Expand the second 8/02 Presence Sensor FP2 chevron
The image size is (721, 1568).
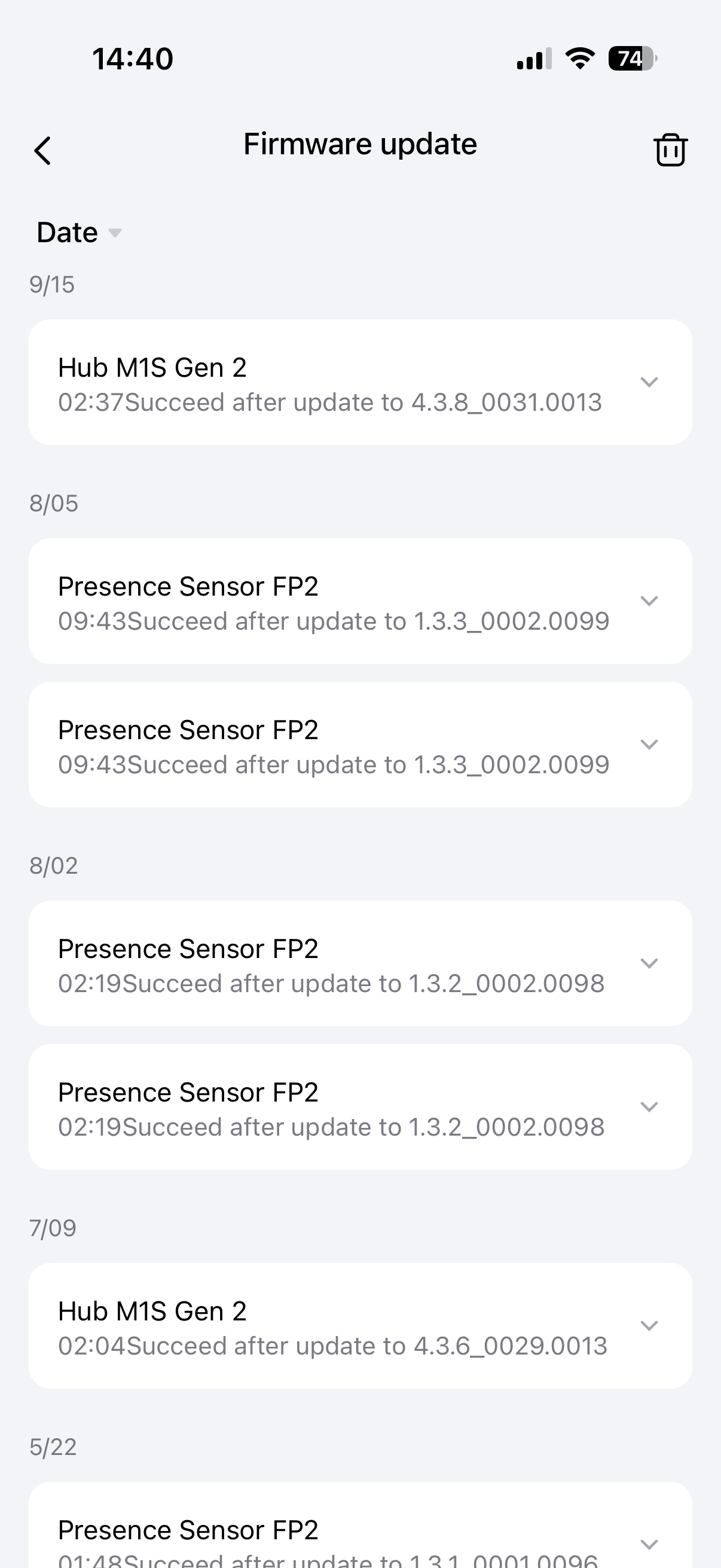(x=649, y=1106)
